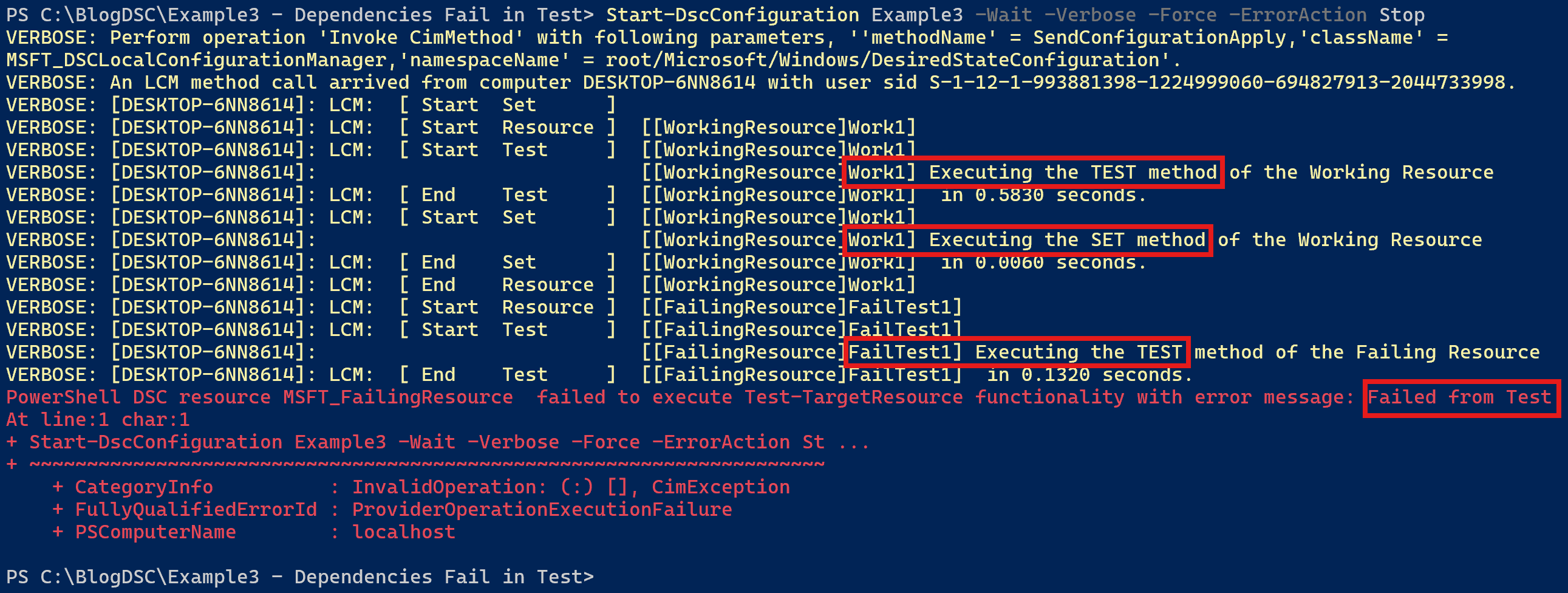Click 'in 0.0060 seconds.' timing text
1568x593 pixels.
point(1043,262)
